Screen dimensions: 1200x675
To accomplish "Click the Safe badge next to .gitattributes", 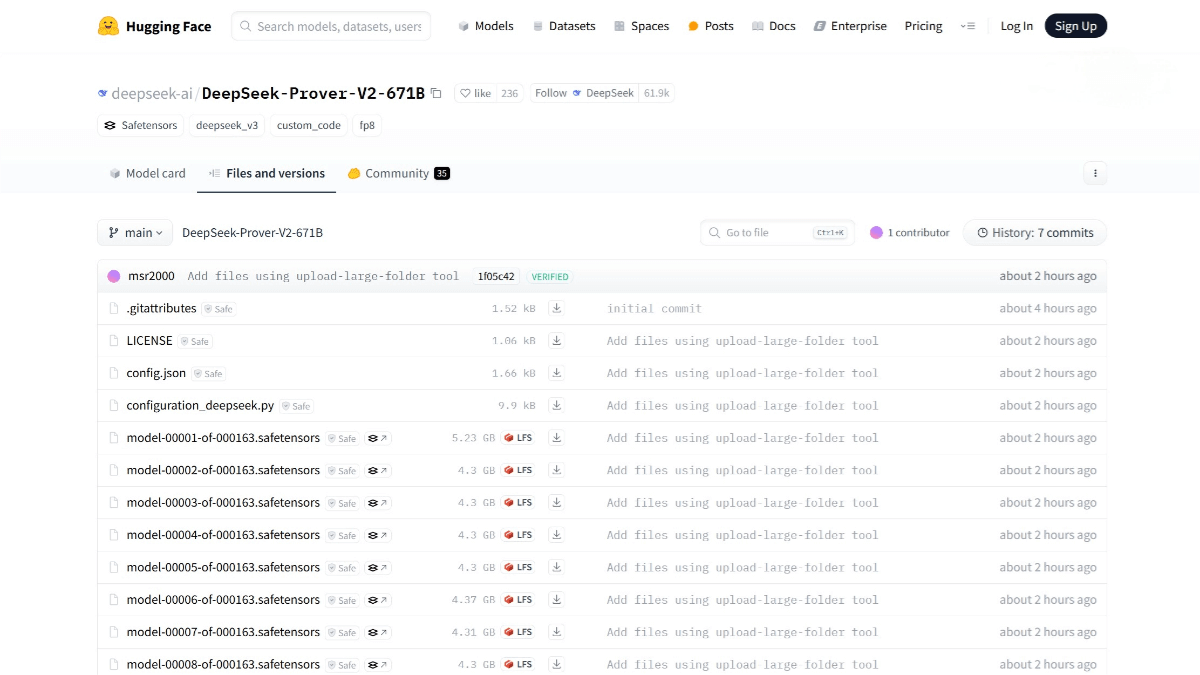I will [218, 309].
